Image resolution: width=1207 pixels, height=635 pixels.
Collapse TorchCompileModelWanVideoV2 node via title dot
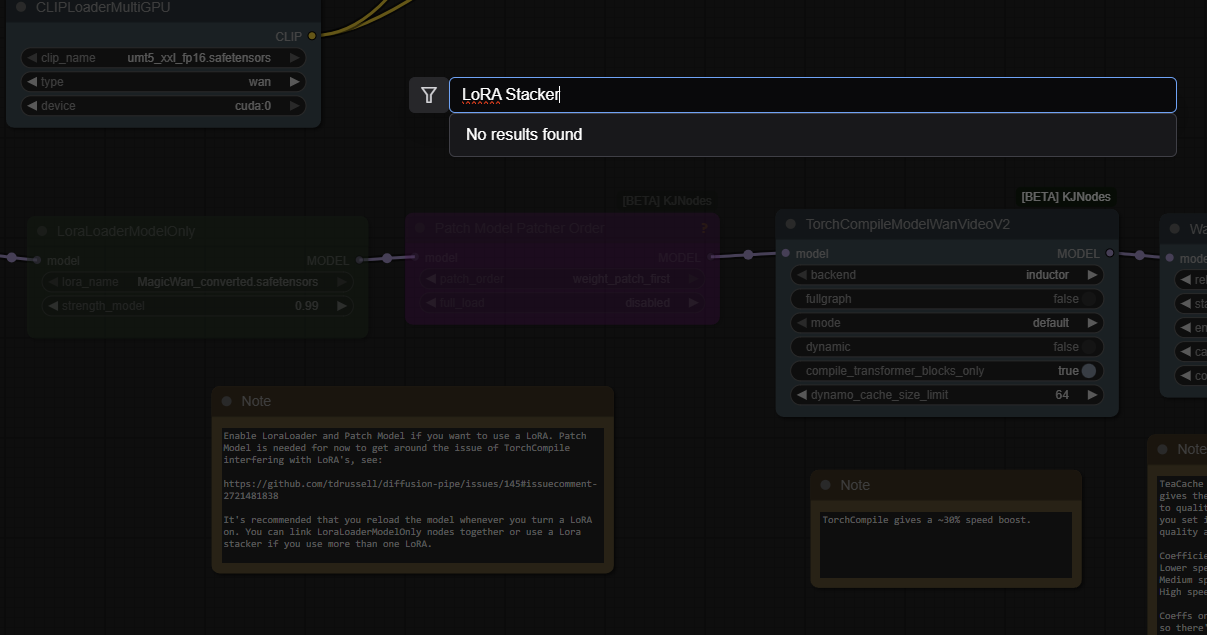[791, 224]
